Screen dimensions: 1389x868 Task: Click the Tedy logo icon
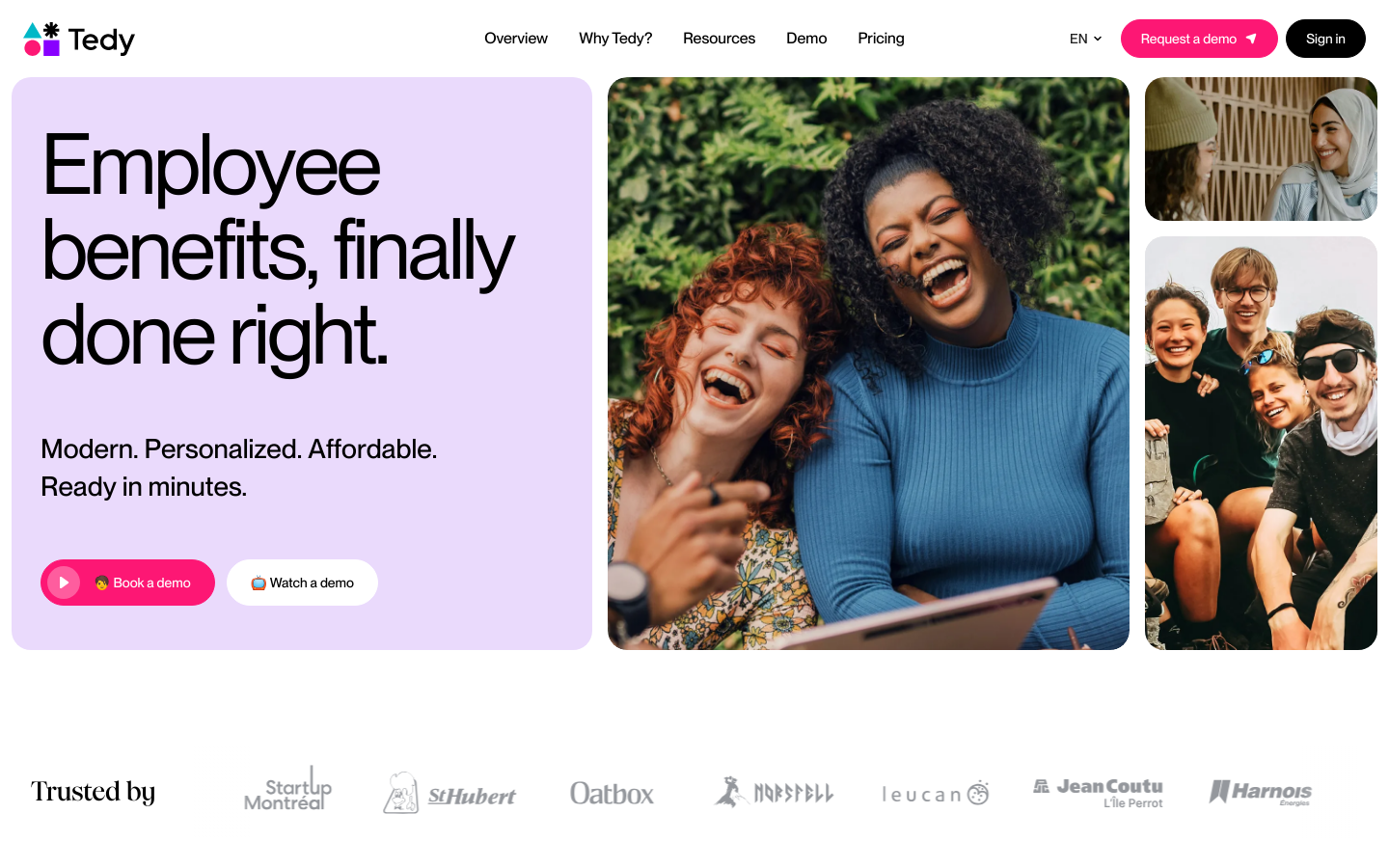click(x=41, y=40)
